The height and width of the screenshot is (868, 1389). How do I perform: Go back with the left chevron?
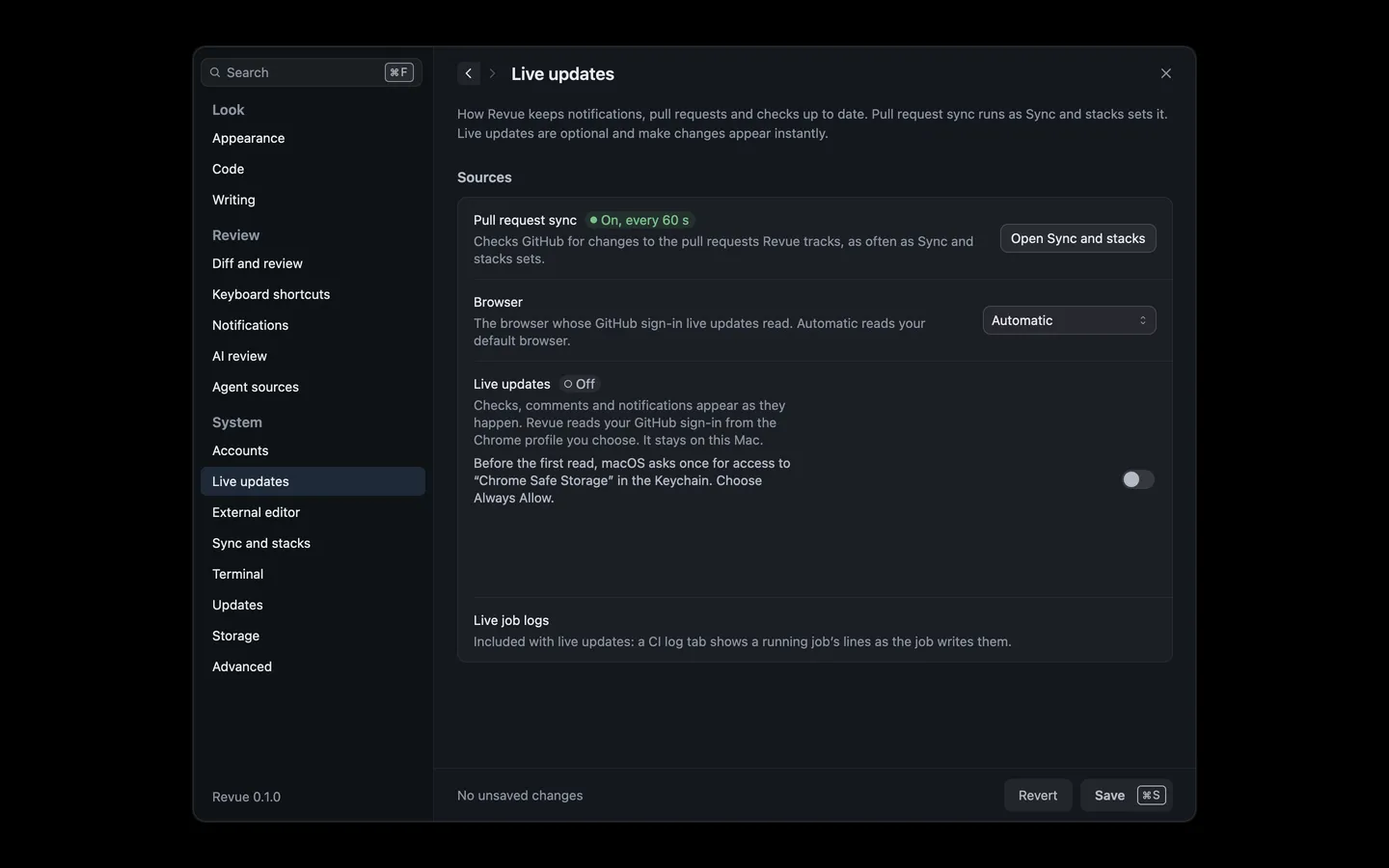469,73
